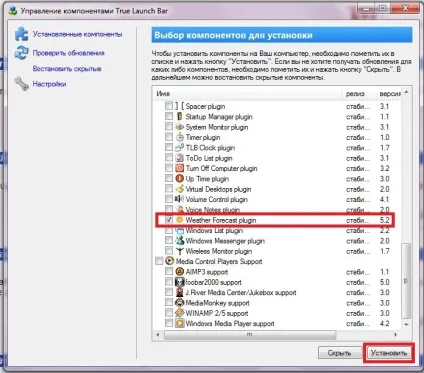The image size is (424, 373).
Task: Select the System Monitor plugin icon
Action: coord(179,127)
